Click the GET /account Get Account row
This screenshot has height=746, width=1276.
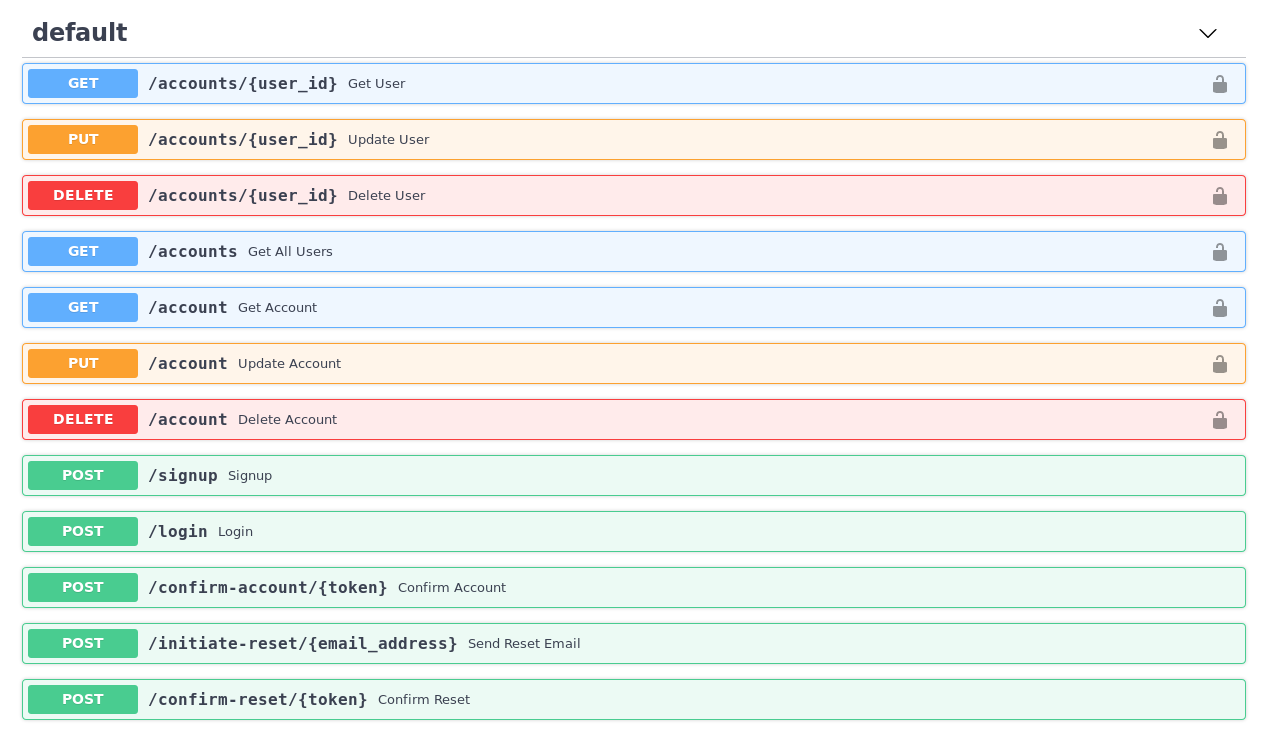(x=600, y=308)
